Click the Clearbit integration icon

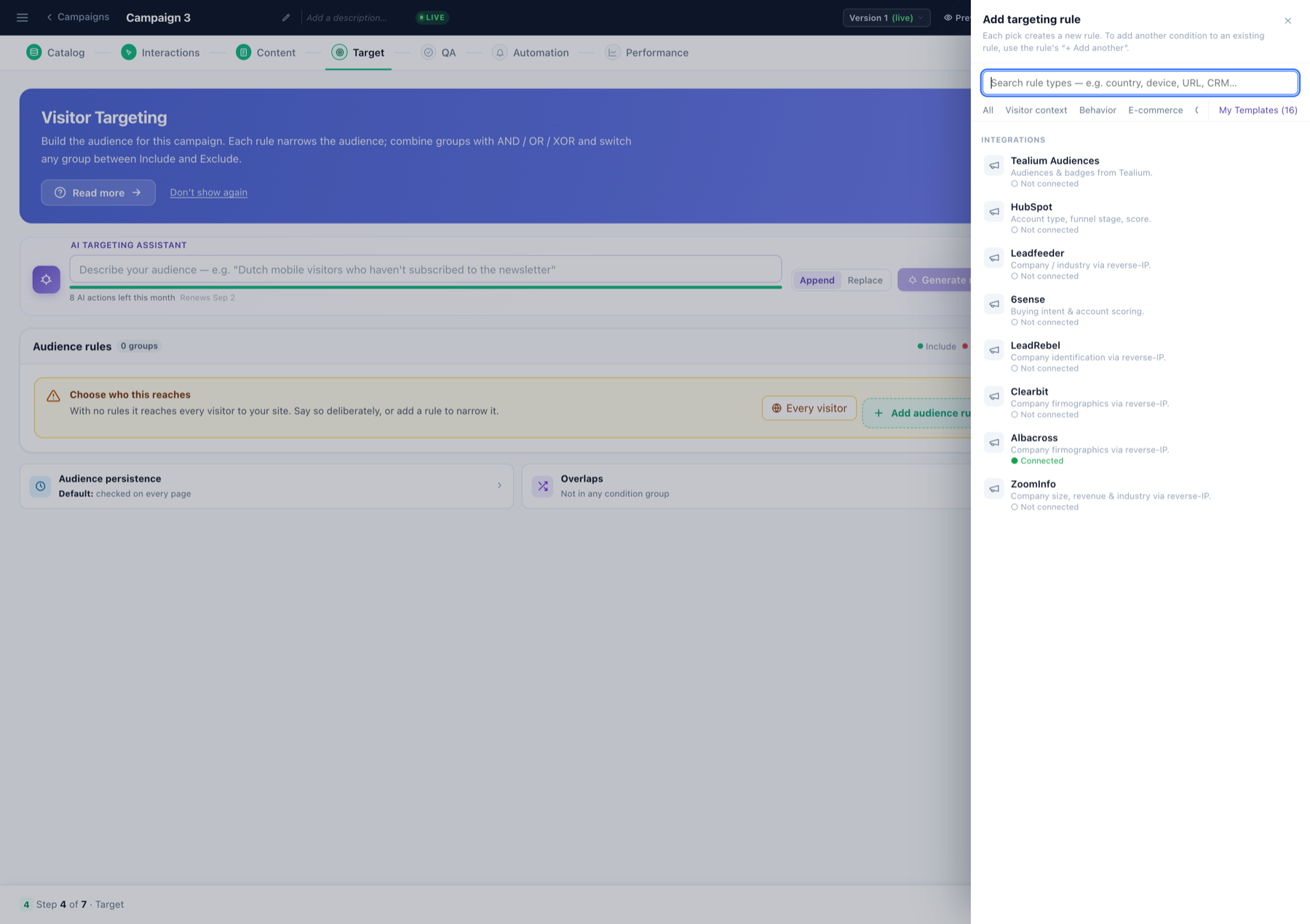click(x=994, y=397)
